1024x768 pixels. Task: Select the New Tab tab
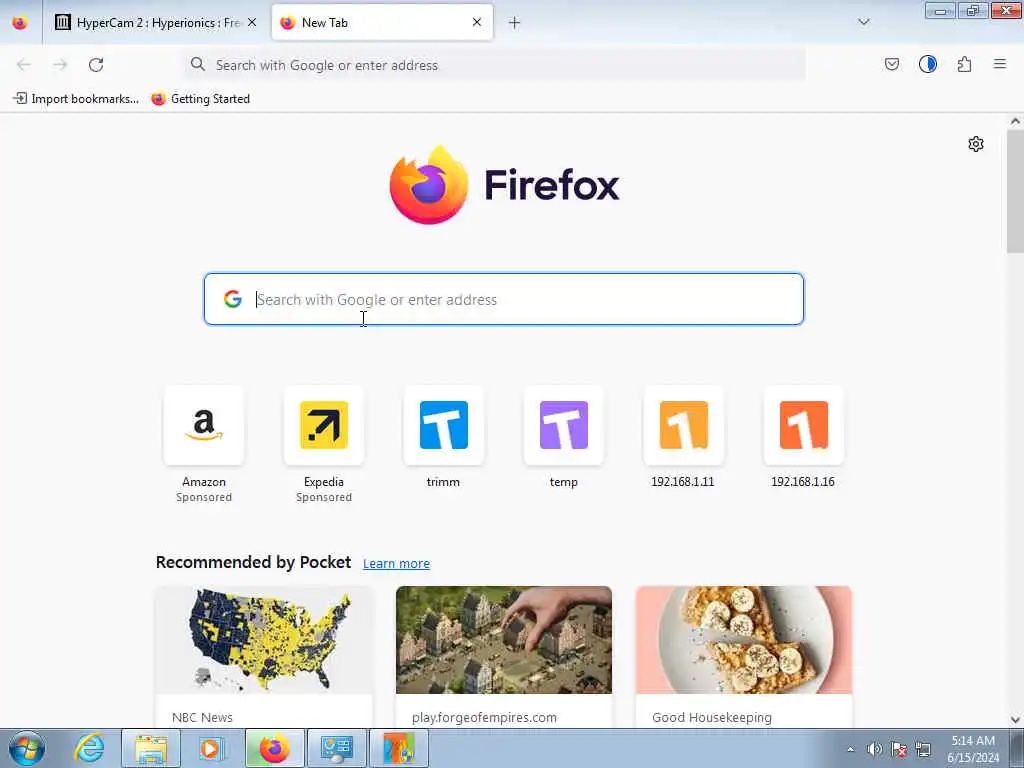[x=382, y=22]
